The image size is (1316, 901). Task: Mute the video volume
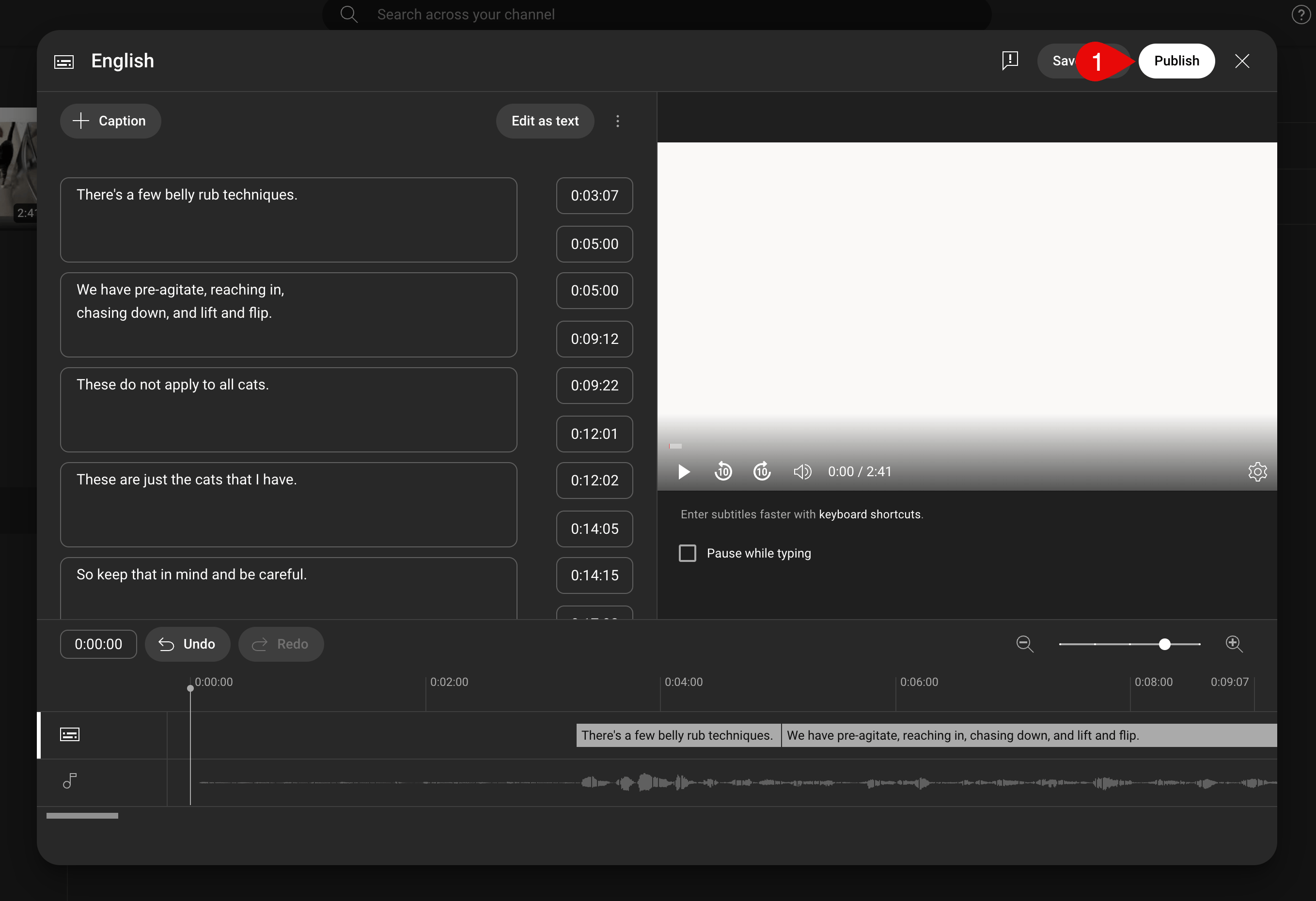802,471
